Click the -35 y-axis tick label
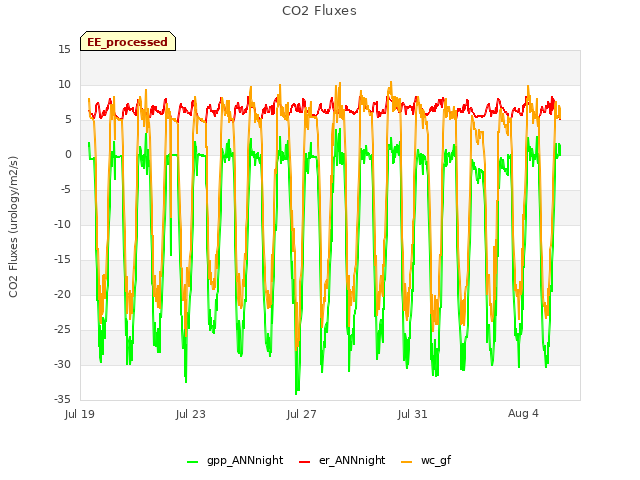 click(62, 399)
